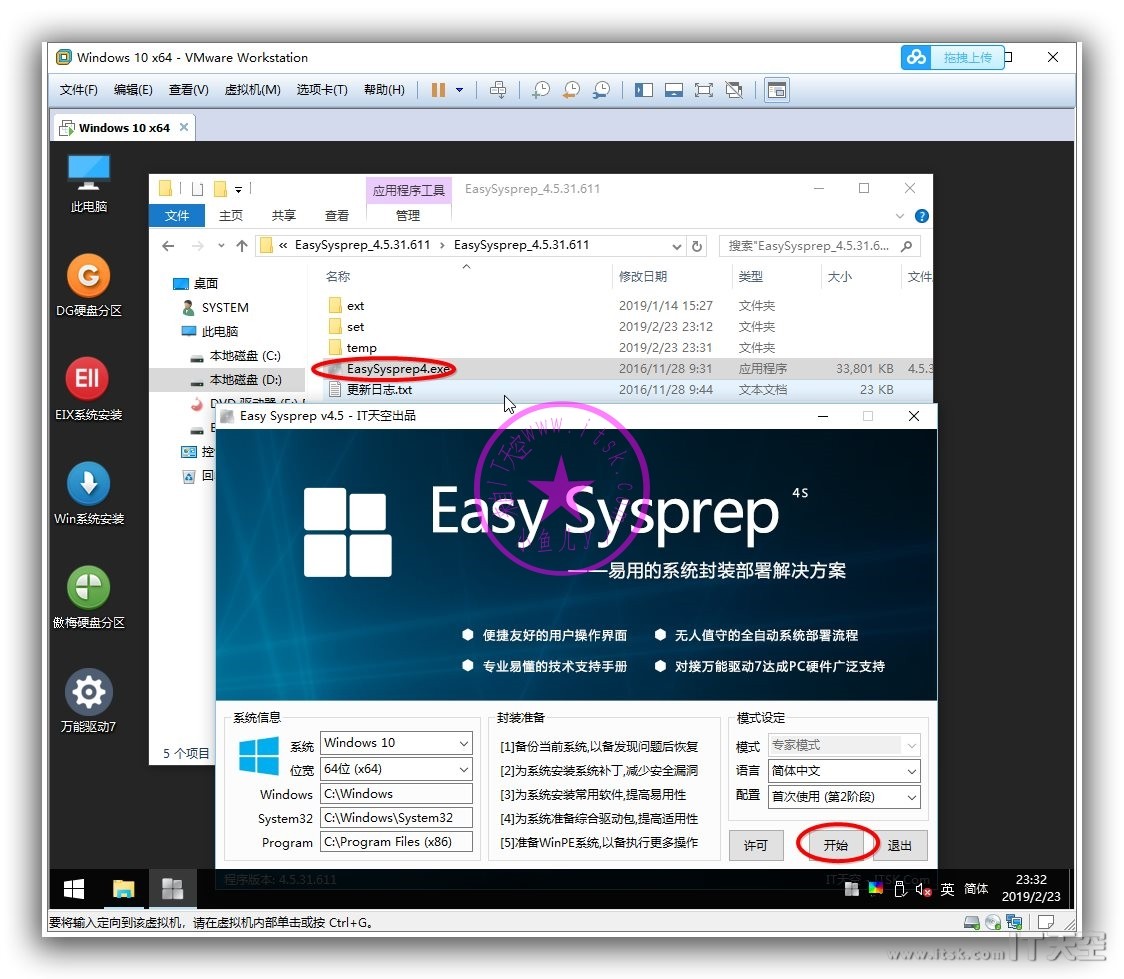Select the DG硬盘分区 desktop icon
Viewport: 1124px width, 979px height.
pos(89,285)
